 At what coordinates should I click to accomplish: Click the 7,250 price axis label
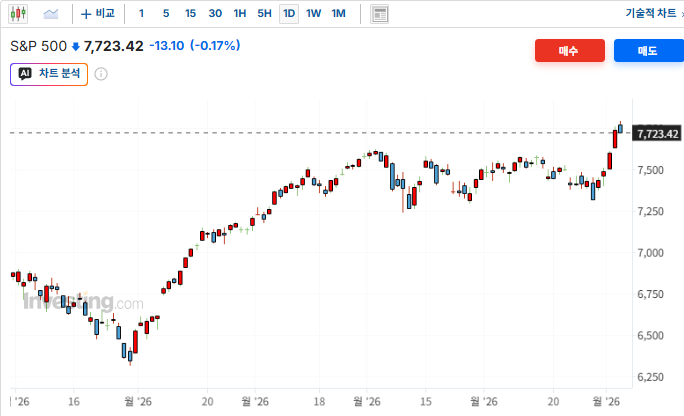pos(650,211)
